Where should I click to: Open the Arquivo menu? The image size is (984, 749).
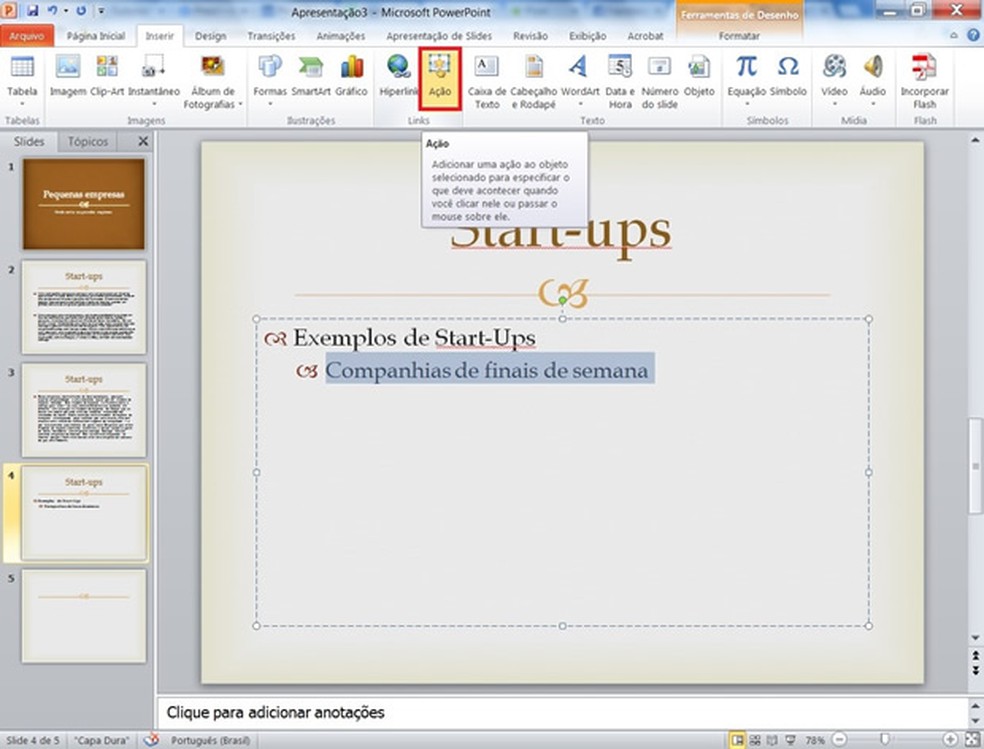coord(27,35)
